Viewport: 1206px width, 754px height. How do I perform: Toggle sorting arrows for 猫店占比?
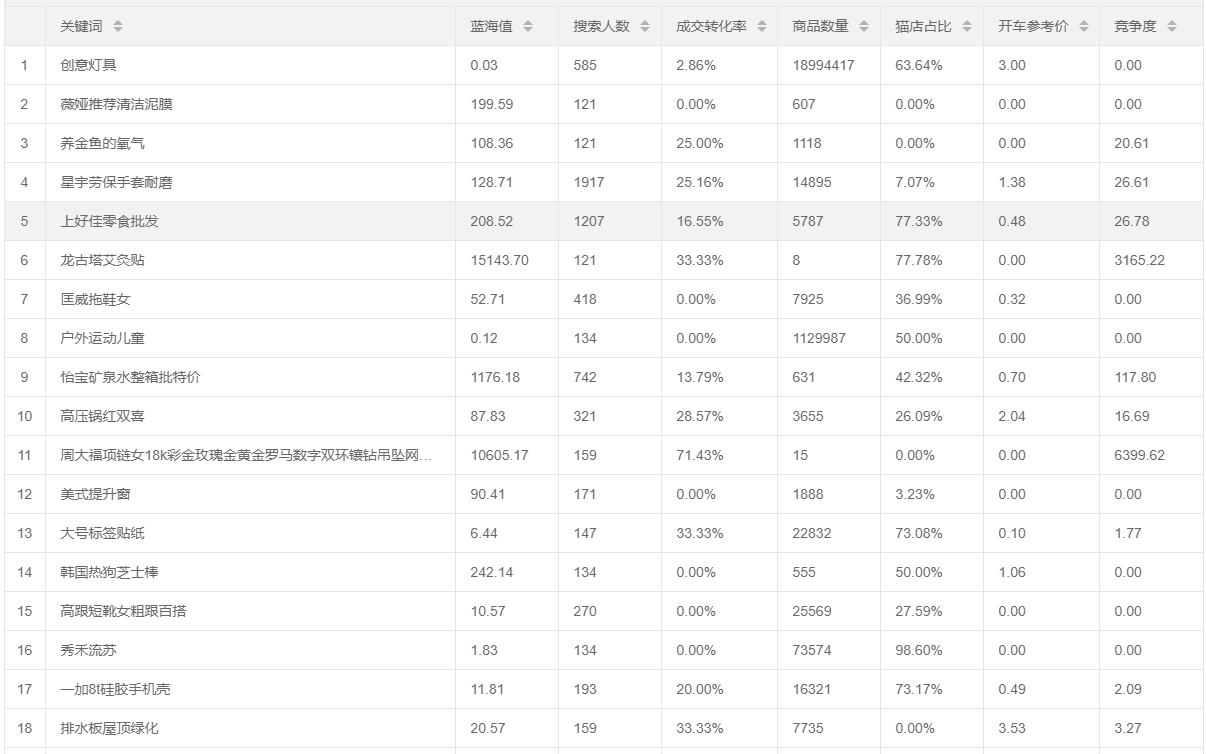(967, 27)
